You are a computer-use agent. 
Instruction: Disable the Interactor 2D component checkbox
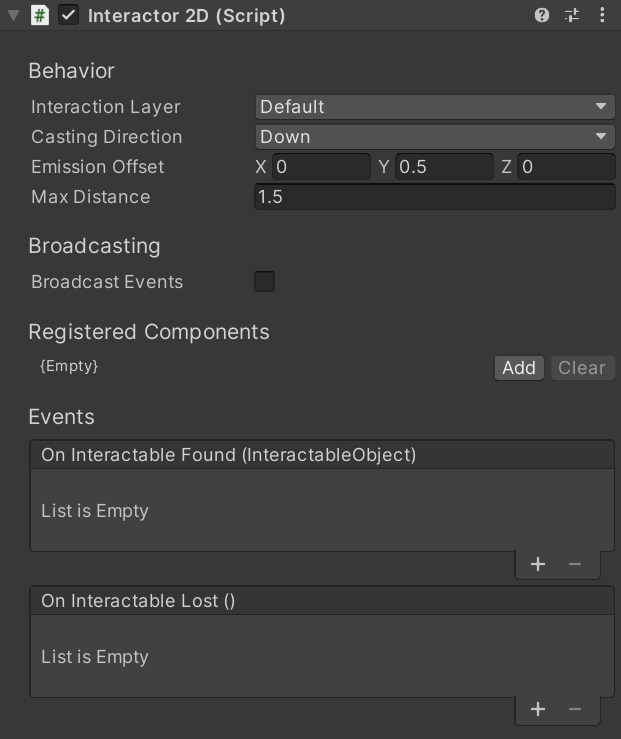click(68, 15)
